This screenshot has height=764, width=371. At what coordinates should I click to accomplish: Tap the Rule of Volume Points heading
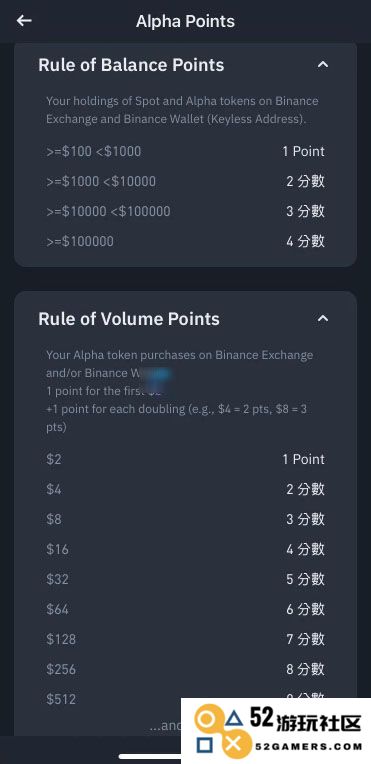pyautogui.click(x=129, y=319)
